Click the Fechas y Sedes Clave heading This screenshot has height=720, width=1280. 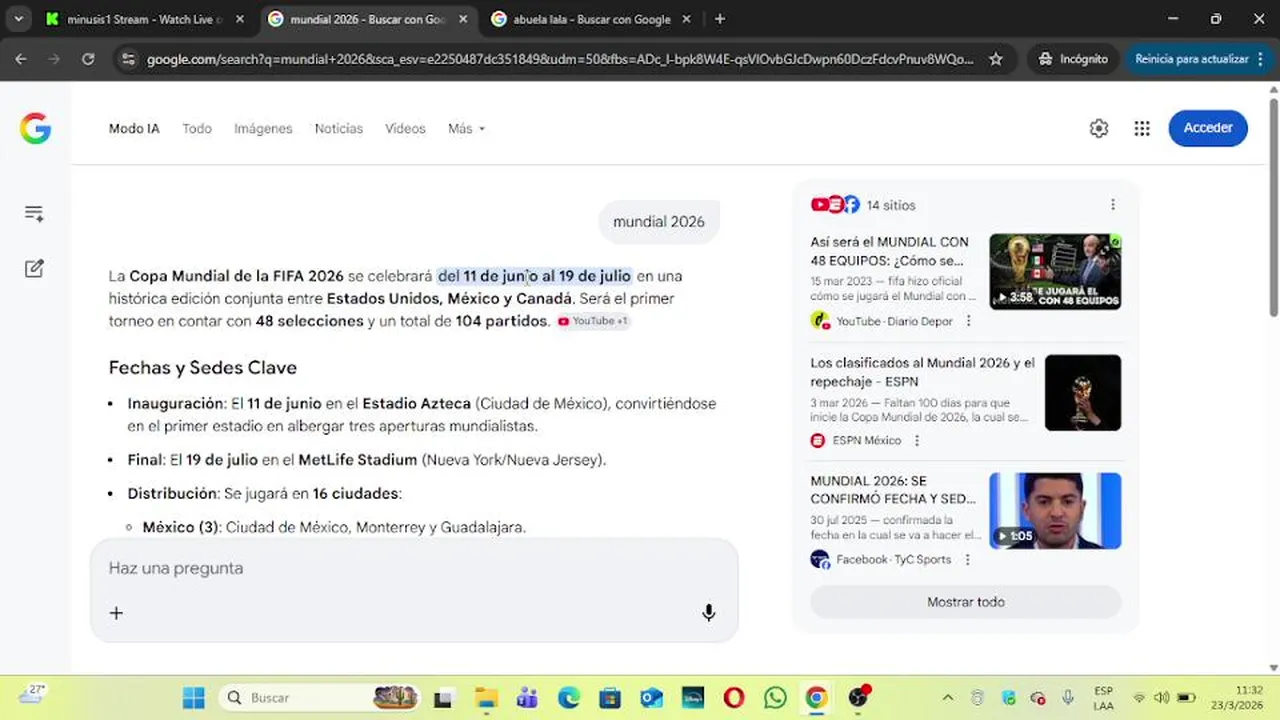click(203, 367)
